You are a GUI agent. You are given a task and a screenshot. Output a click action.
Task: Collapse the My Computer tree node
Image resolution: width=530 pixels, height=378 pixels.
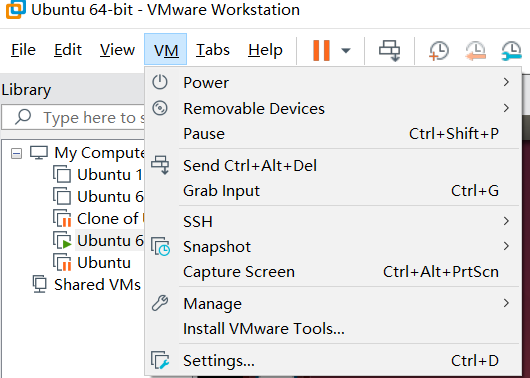tap(16, 154)
